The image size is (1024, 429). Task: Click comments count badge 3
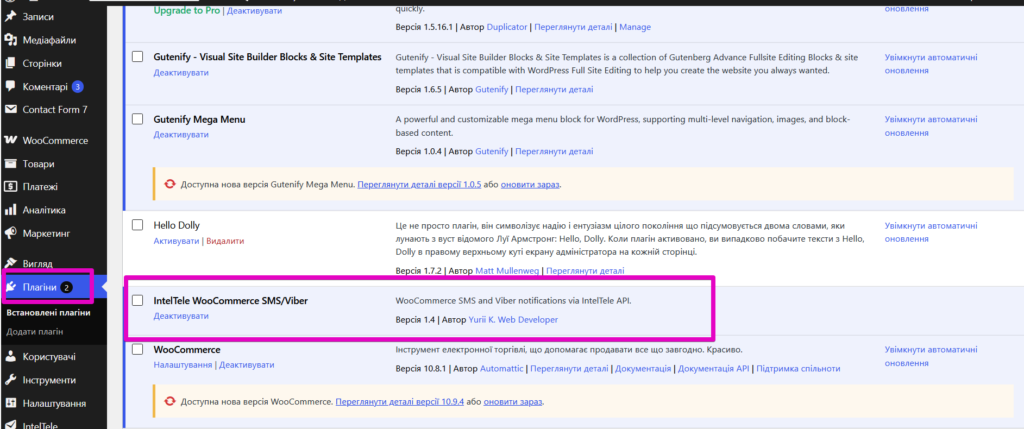click(x=78, y=86)
